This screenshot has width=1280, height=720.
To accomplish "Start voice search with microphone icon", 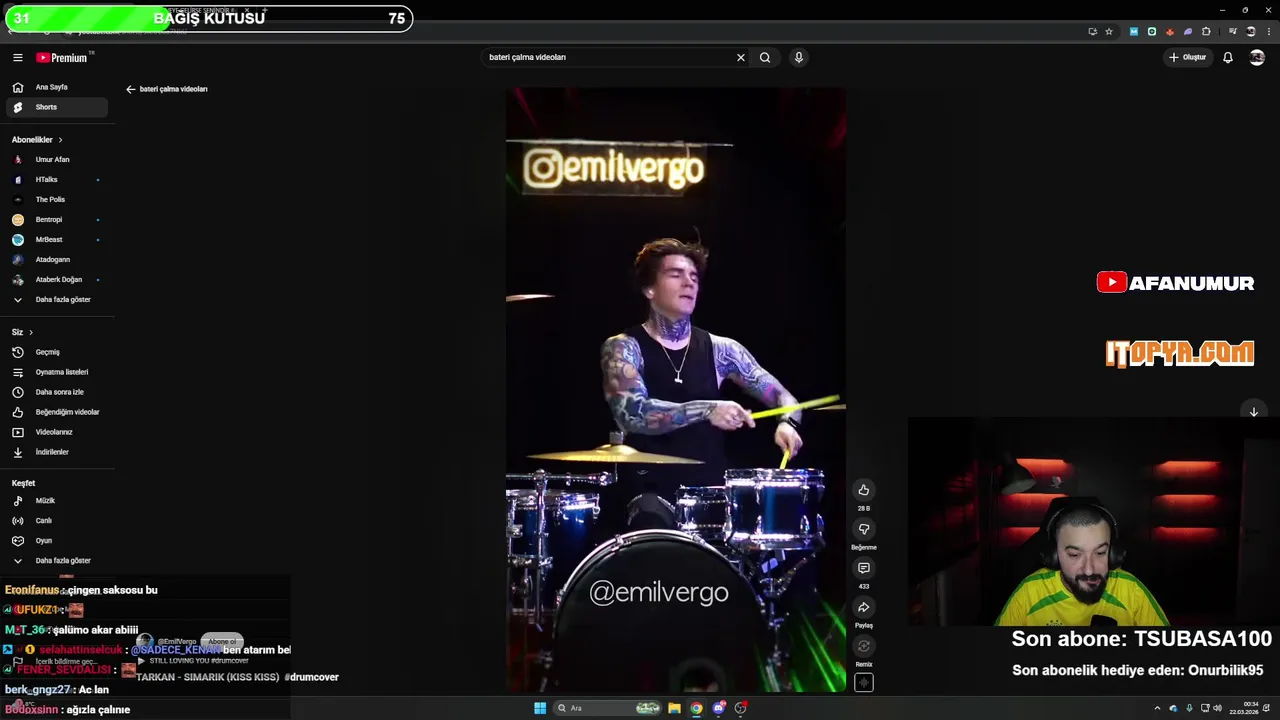I will 798,58.
